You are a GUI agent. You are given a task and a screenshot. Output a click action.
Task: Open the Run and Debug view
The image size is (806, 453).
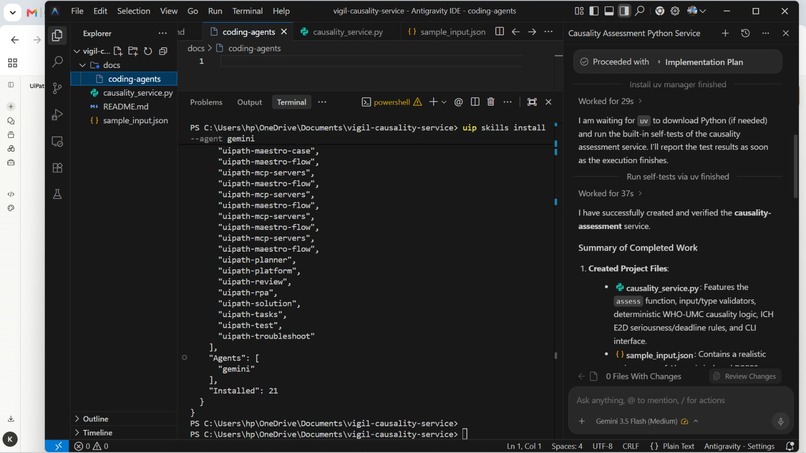(x=57, y=115)
